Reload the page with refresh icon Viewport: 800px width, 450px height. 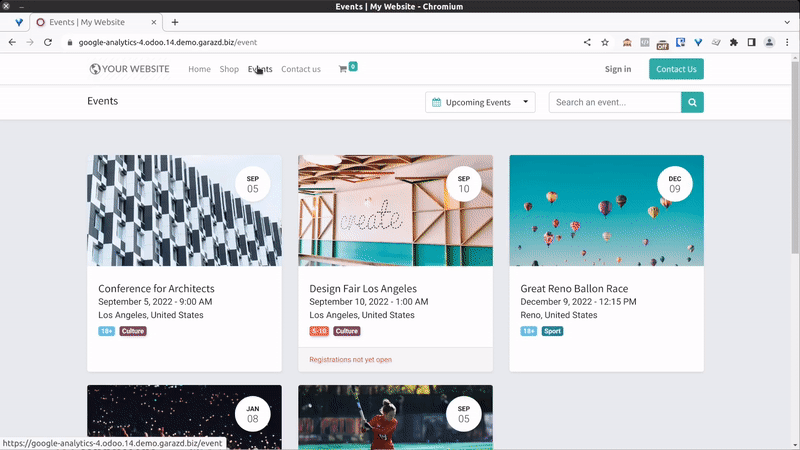(x=48, y=42)
